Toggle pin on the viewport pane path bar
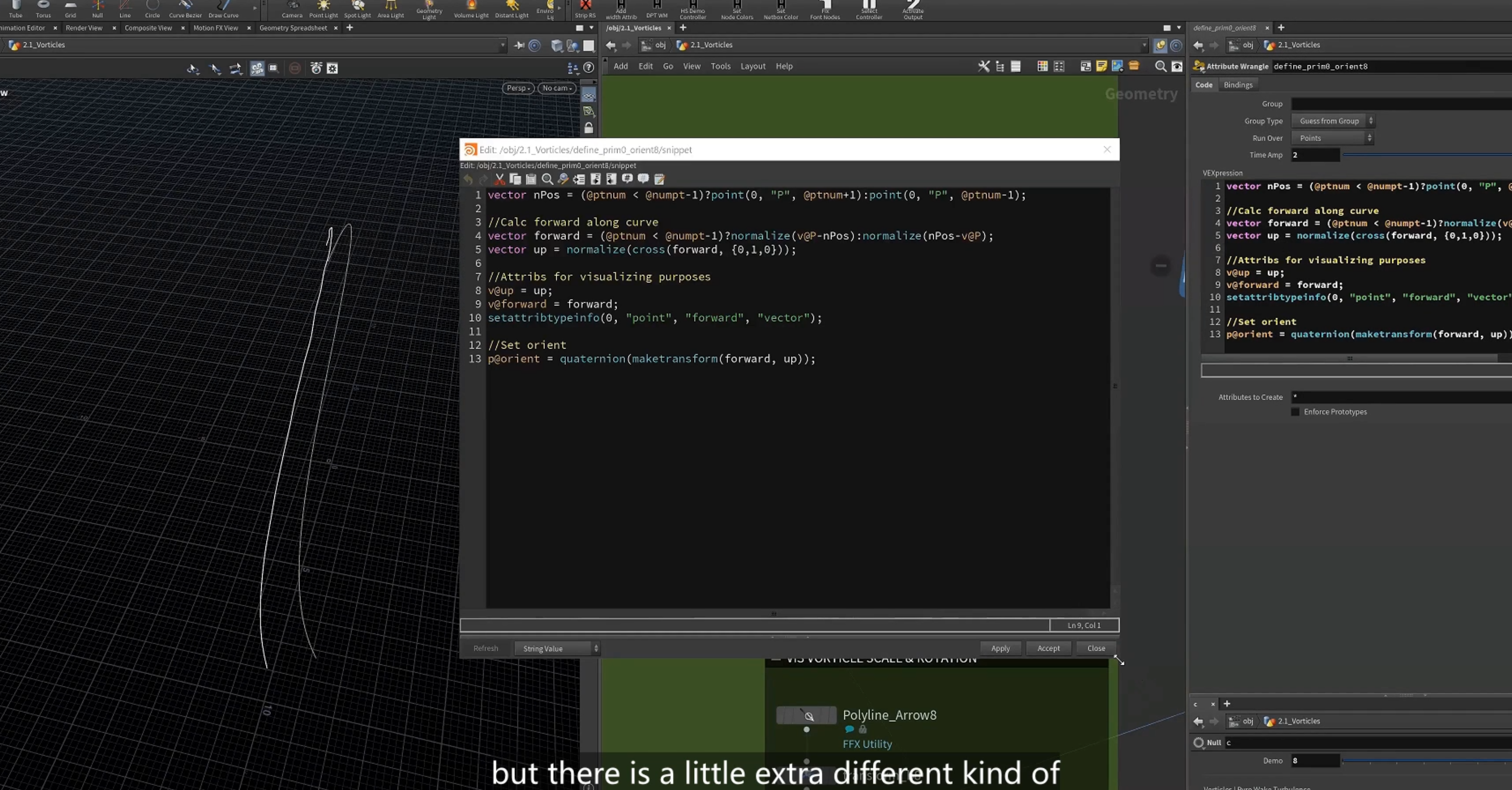Viewport: 1512px width, 790px height. (x=519, y=45)
